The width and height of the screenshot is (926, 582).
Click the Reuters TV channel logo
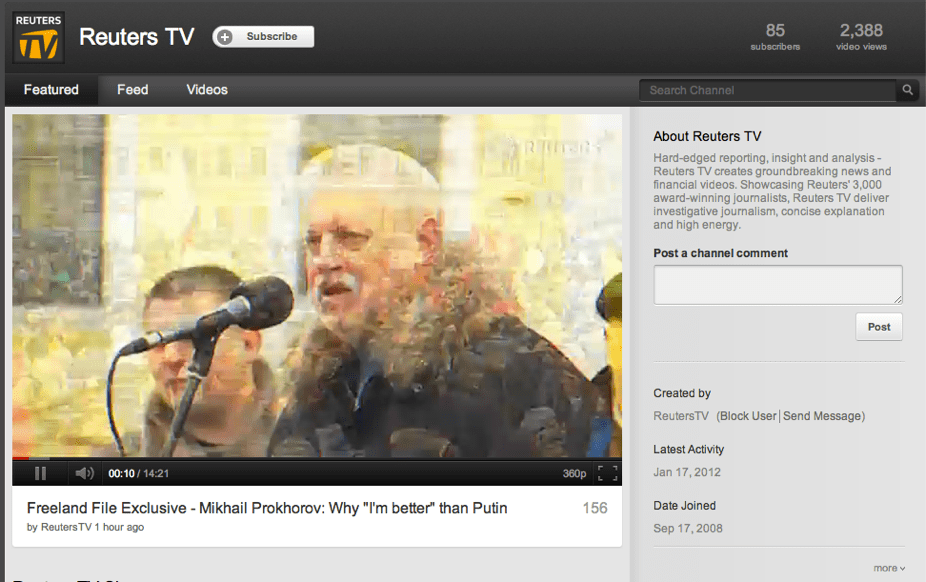[38, 37]
